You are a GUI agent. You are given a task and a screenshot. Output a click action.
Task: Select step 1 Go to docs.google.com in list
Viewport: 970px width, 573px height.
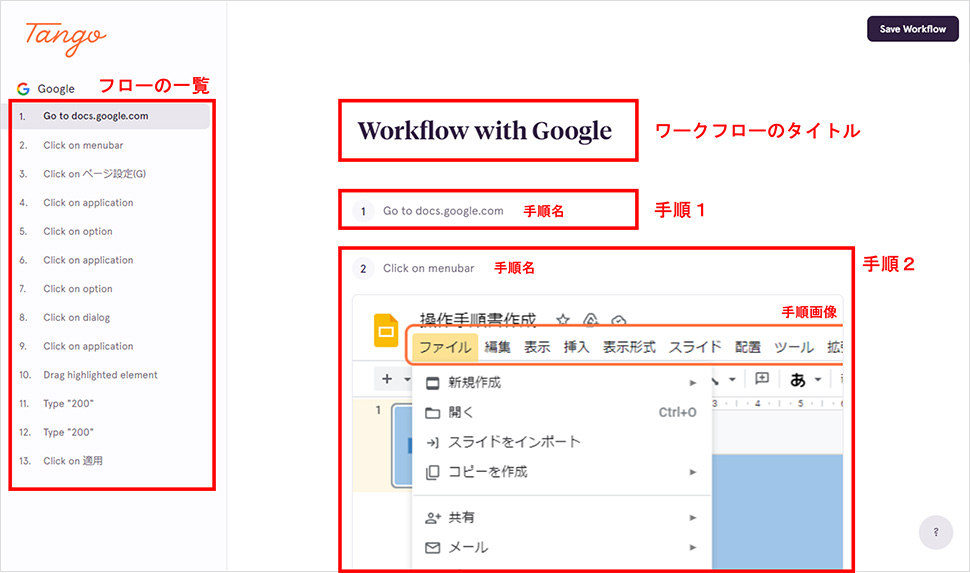111,116
